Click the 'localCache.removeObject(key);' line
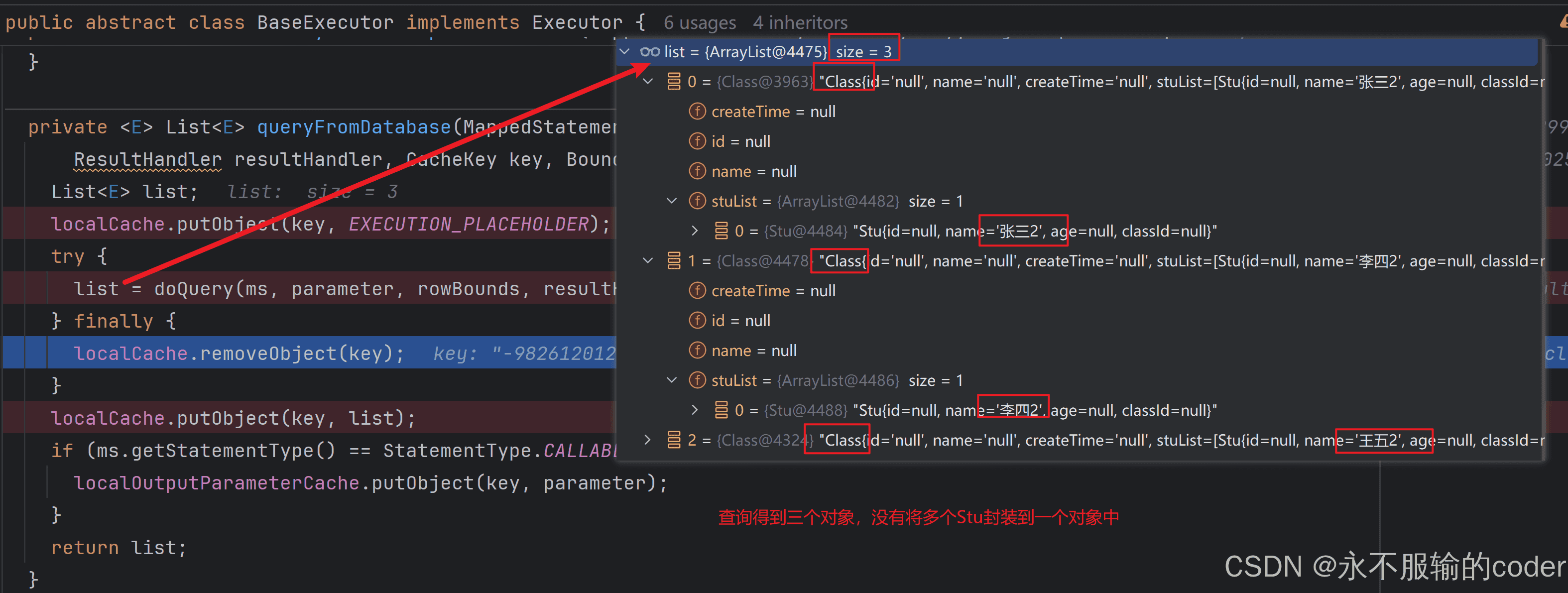 click(x=239, y=353)
